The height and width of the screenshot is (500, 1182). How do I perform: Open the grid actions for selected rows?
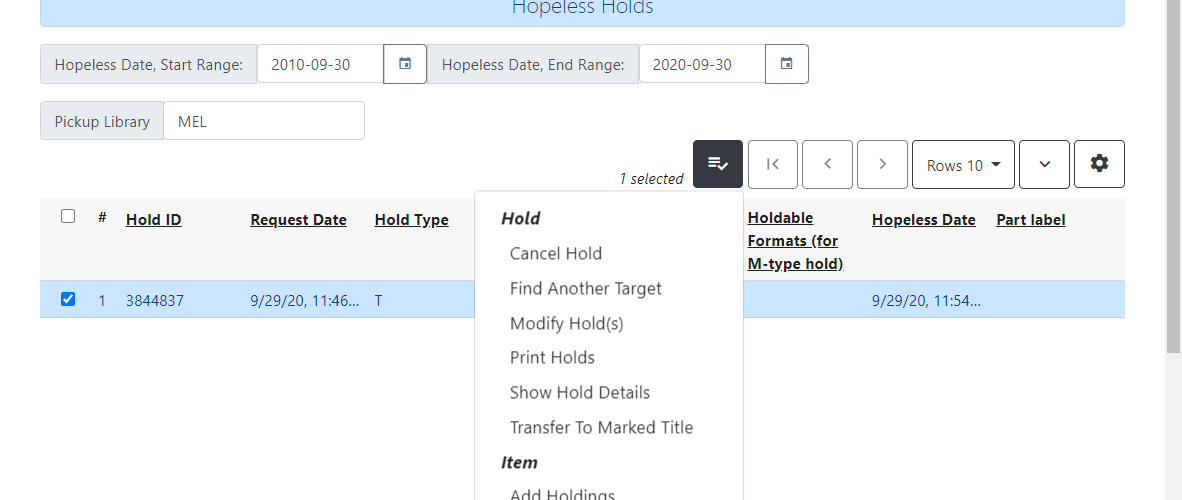point(718,164)
